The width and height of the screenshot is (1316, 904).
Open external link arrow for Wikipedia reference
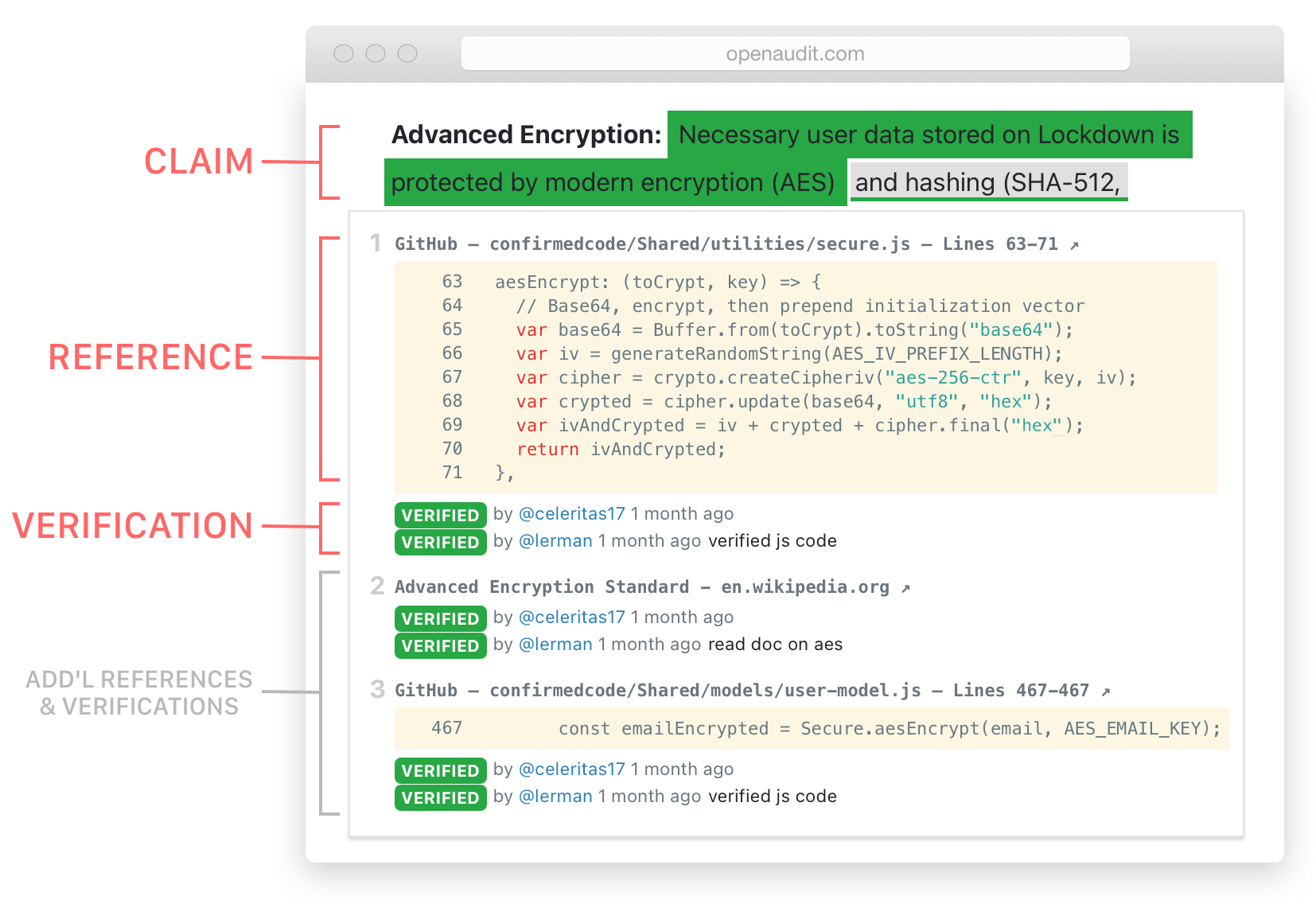[x=905, y=588]
